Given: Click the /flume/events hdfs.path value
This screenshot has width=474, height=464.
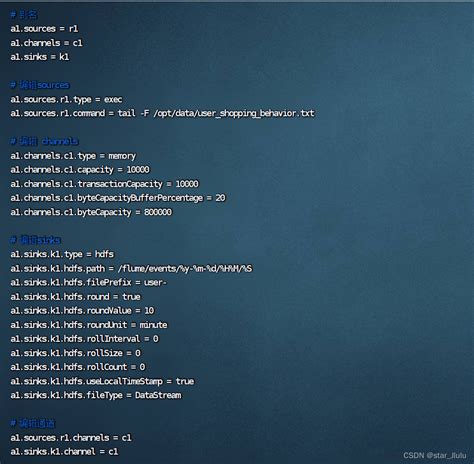Looking at the screenshot, I should (x=185, y=268).
